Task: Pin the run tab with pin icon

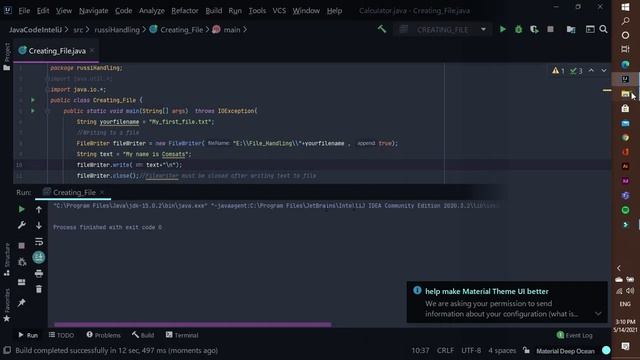Action: click(22, 302)
